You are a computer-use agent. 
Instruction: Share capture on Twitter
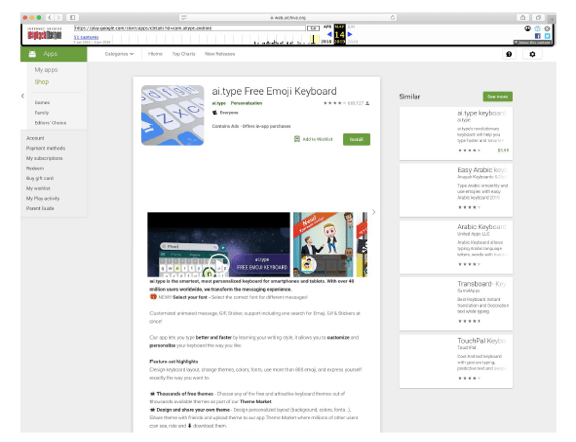point(547,36)
